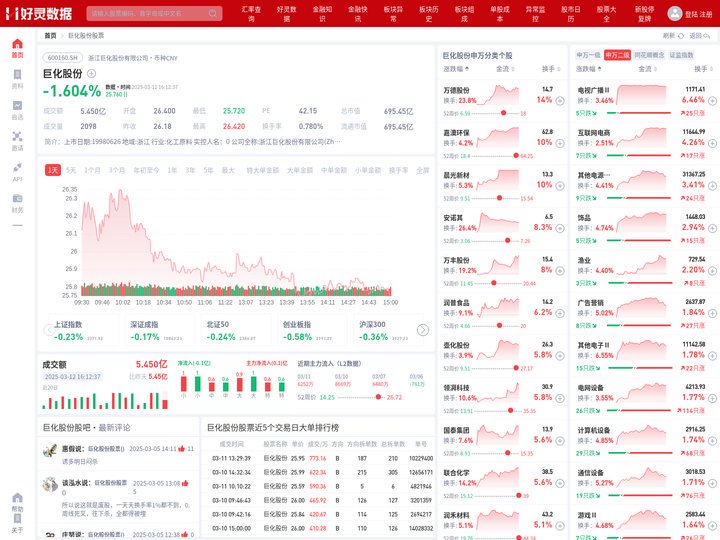
Task: Open 新股停复牌 in top navigation
Action: (x=645, y=14)
